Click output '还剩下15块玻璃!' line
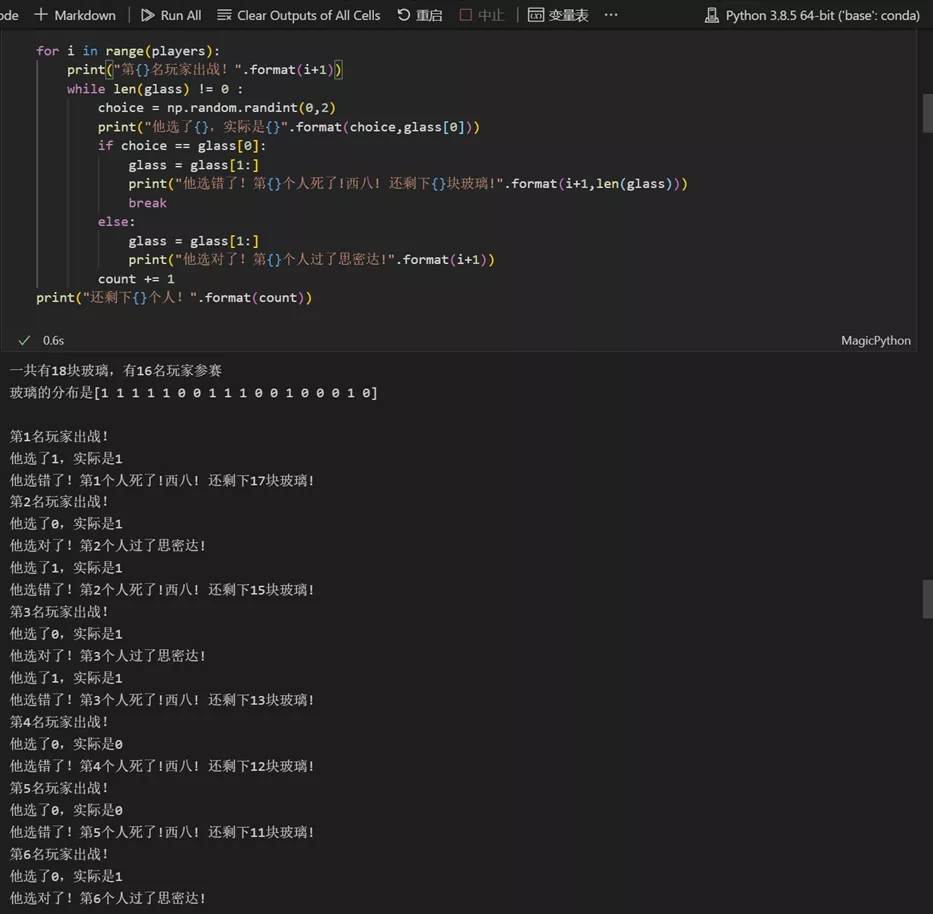Screen dimensions: 933x914 [161, 590]
